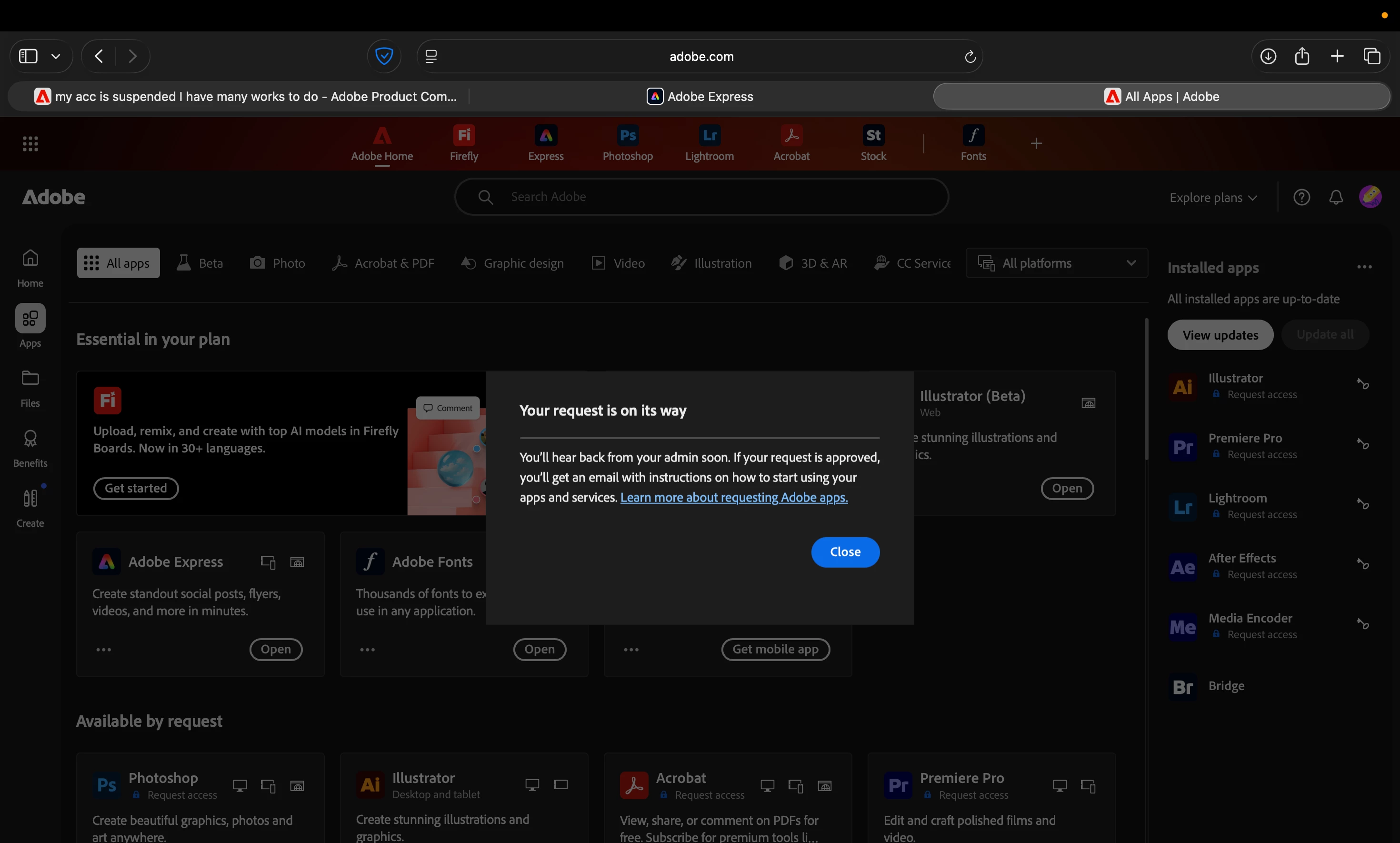1400x843 pixels.
Task: Open the user profile avatar
Action: coord(1370,197)
